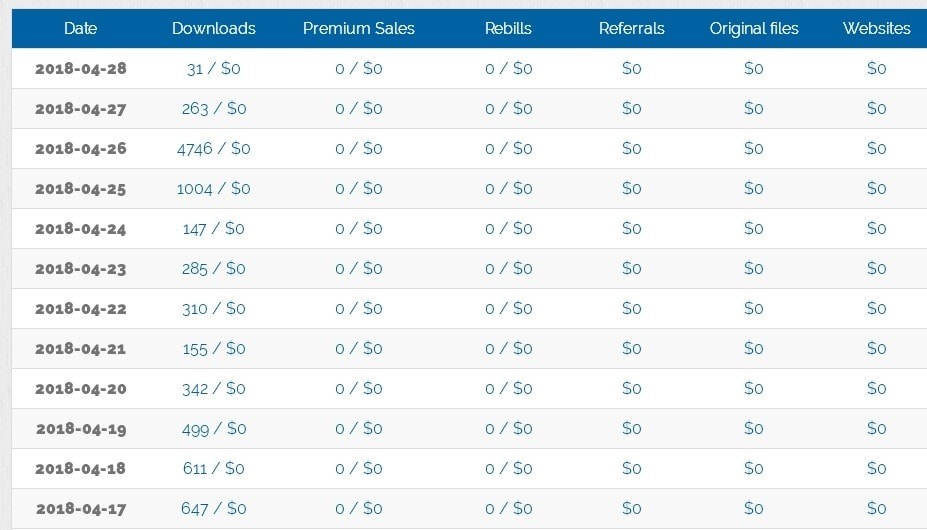Click the 2018-04-22 date cell

pyautogui.click(x=81, y=308)
